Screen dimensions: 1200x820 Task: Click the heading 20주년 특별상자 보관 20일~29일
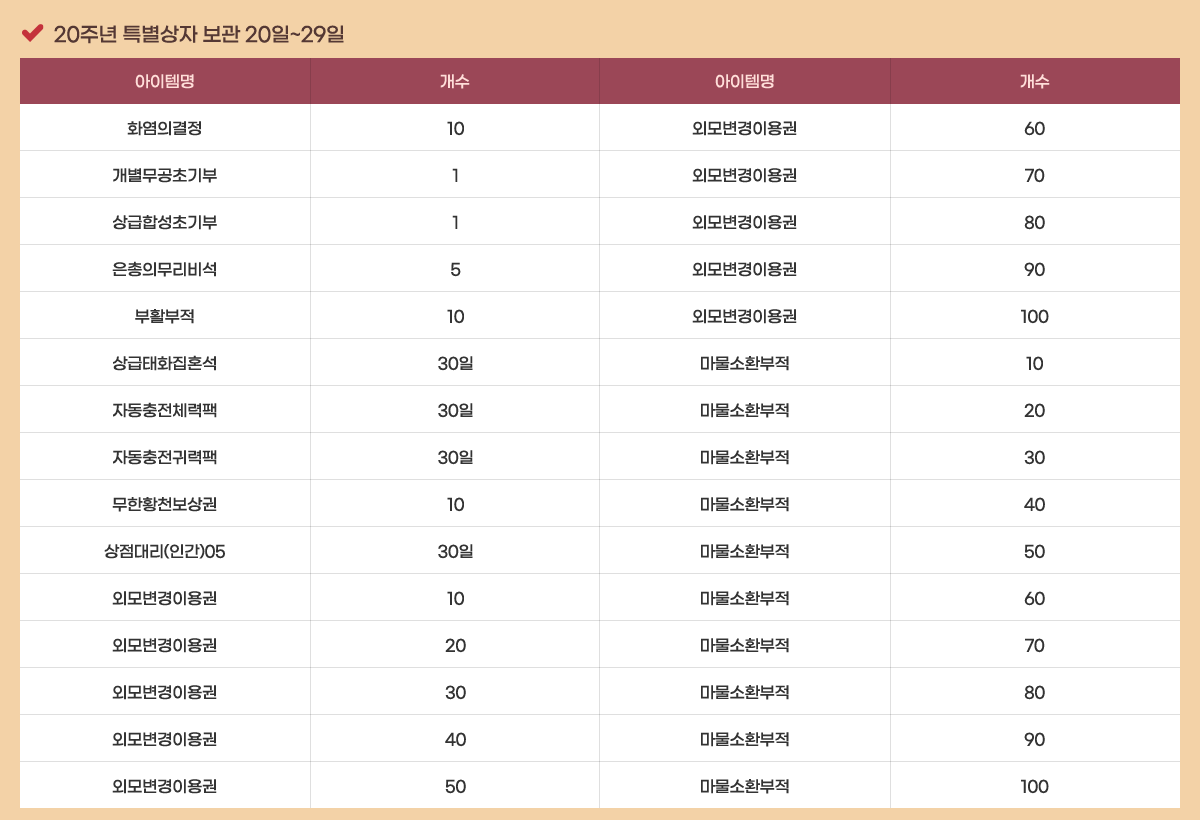click(198, 34)
